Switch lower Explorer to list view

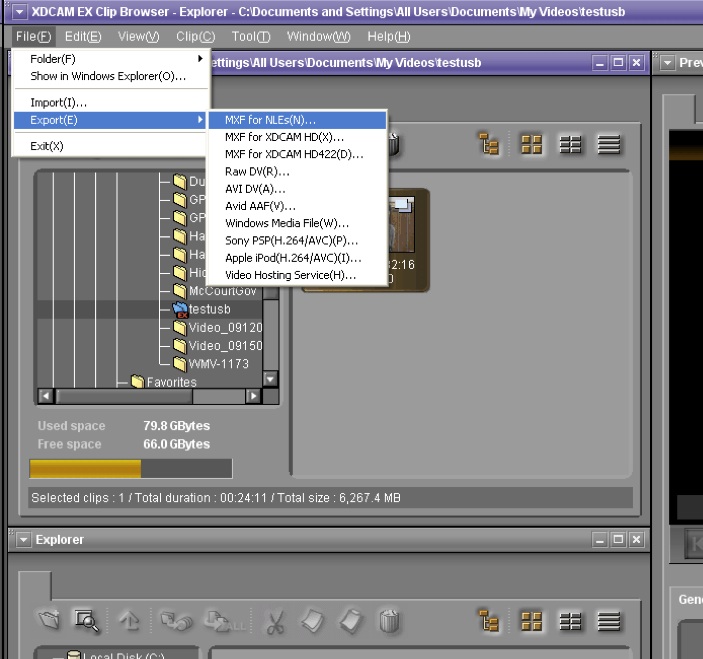click(609, 621)
